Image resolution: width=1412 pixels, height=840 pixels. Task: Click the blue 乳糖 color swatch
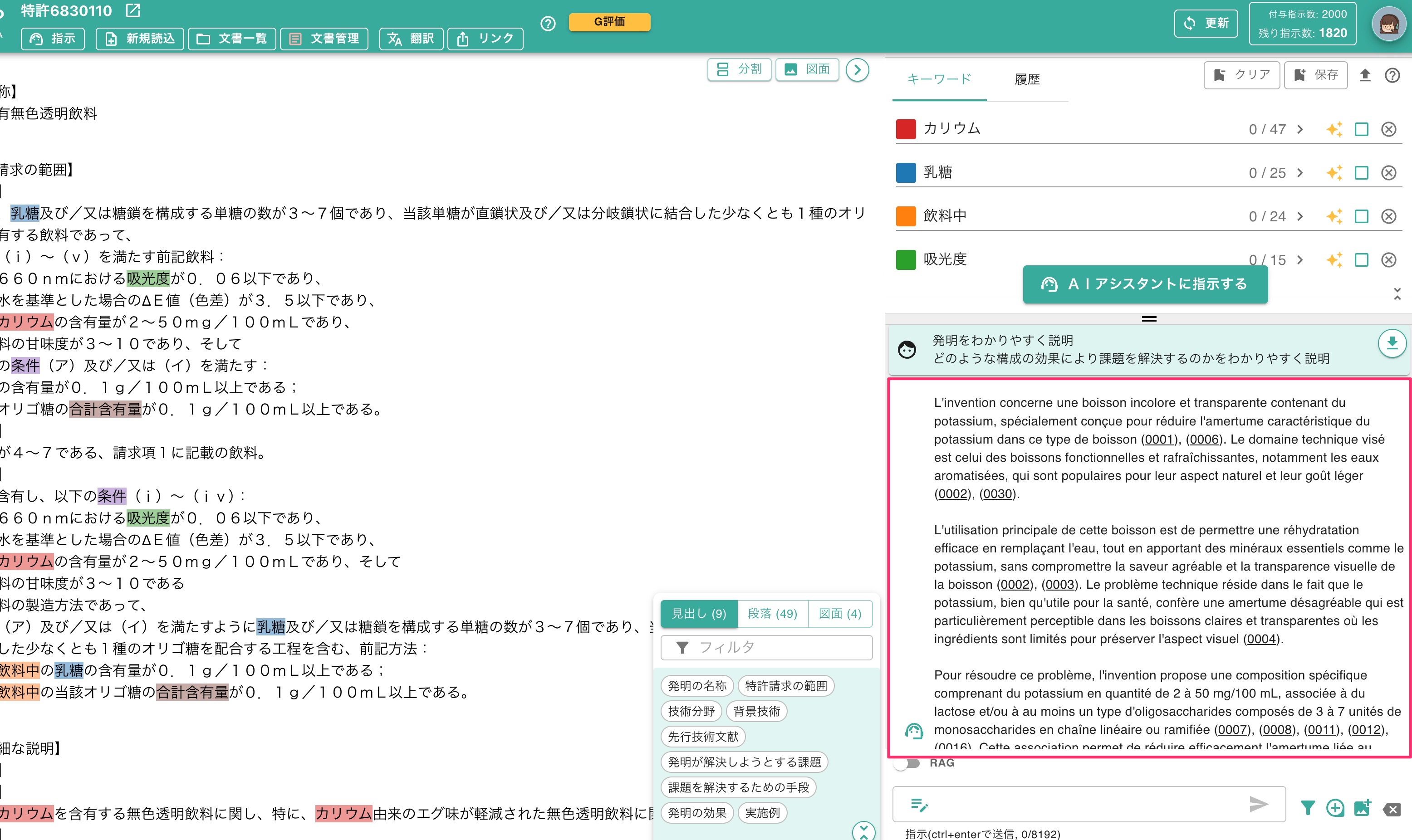point(906,173)
